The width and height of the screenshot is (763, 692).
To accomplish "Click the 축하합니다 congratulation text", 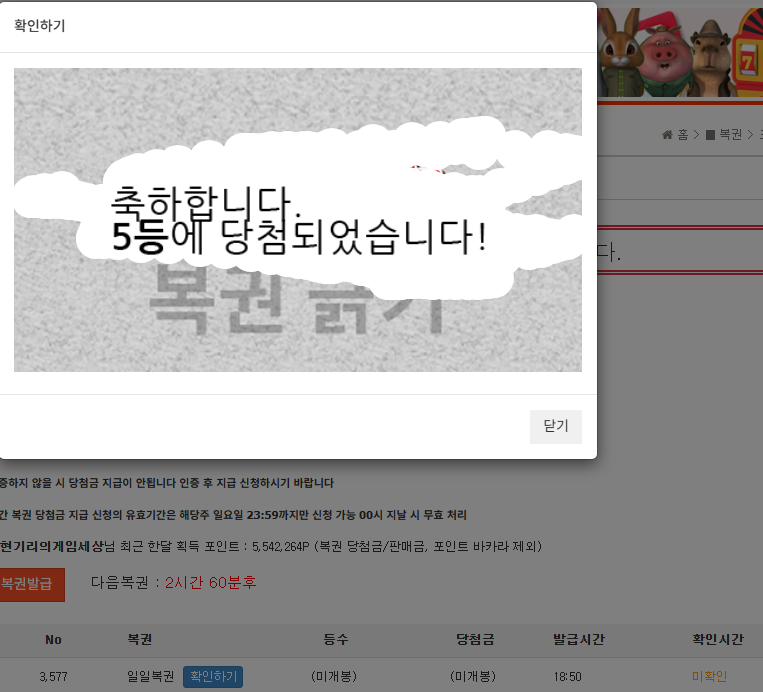I will point(205,201).
